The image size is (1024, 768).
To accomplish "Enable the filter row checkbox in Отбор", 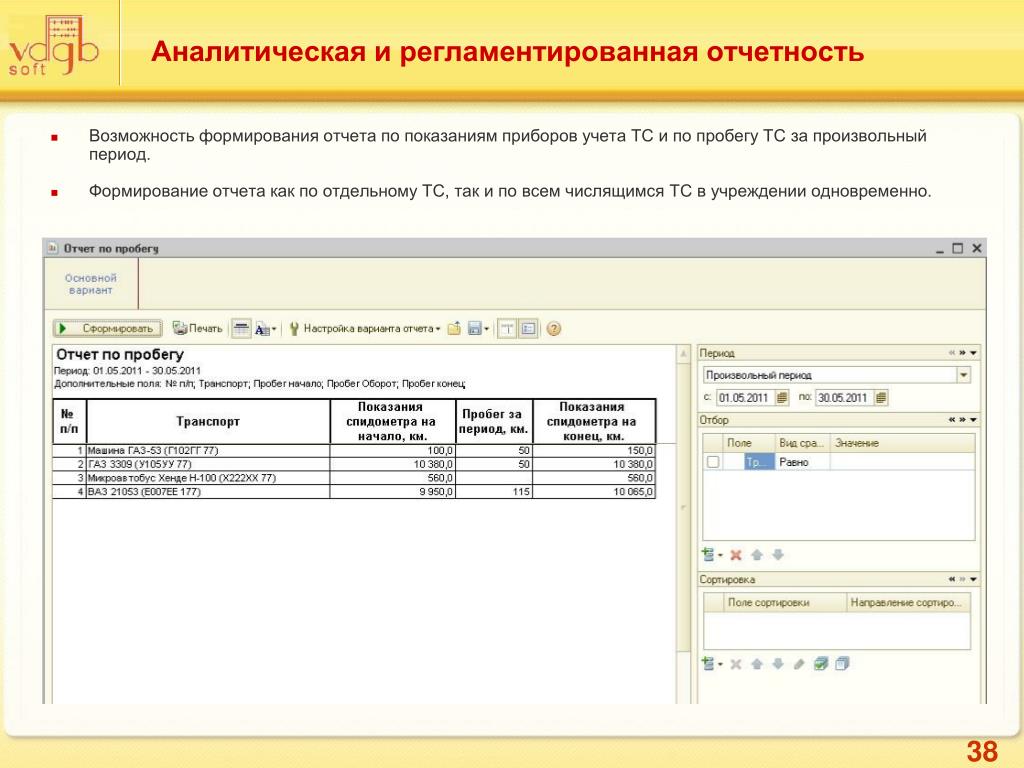I will (x=713, y=462).
